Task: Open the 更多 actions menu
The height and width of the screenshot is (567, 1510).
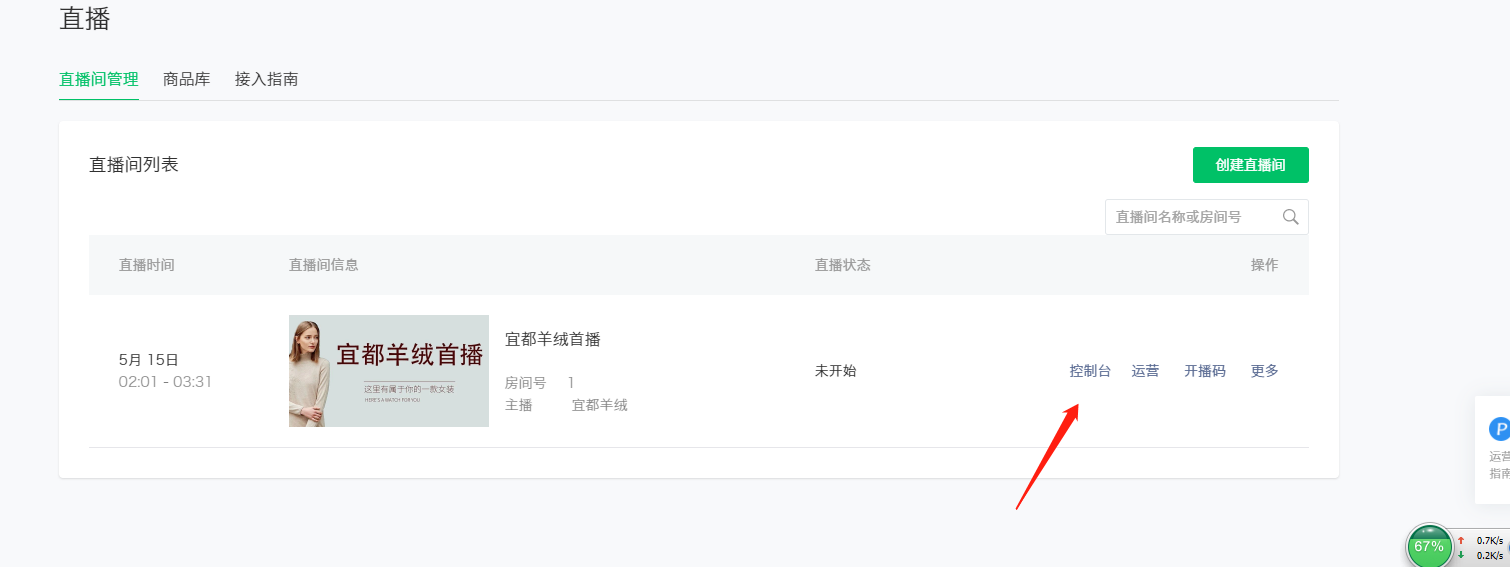Action: 1264,371
